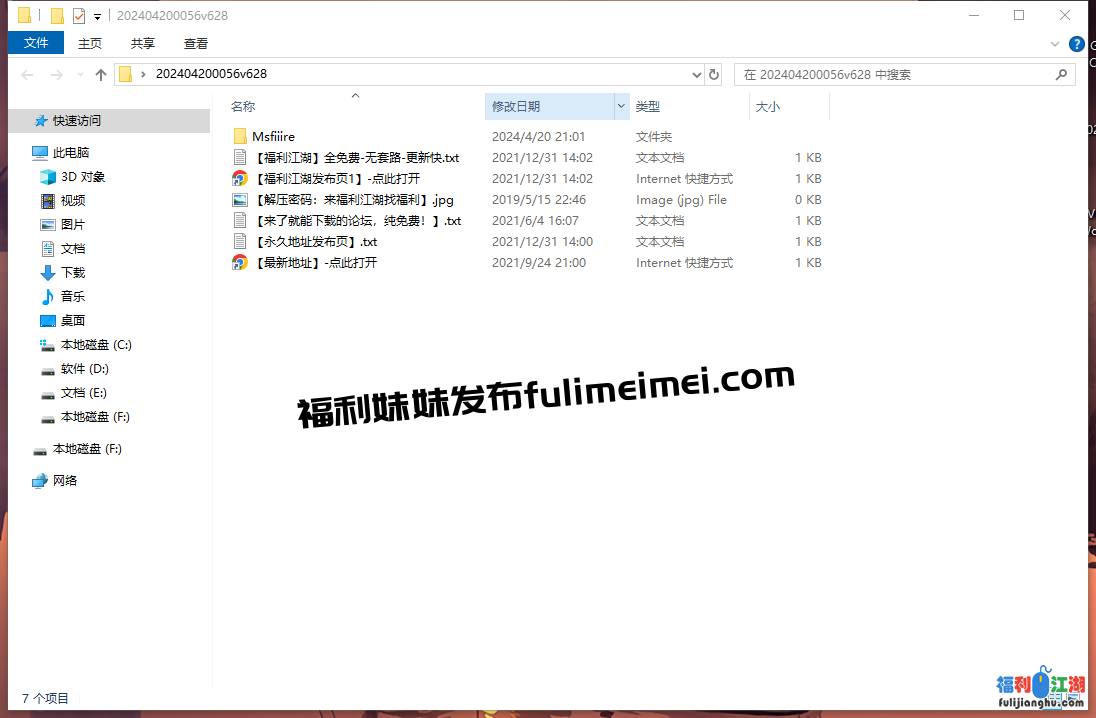Open the 下载 folder in the sidebar
The width and height of the screenshot is (1096, 718).
(73, 273)
